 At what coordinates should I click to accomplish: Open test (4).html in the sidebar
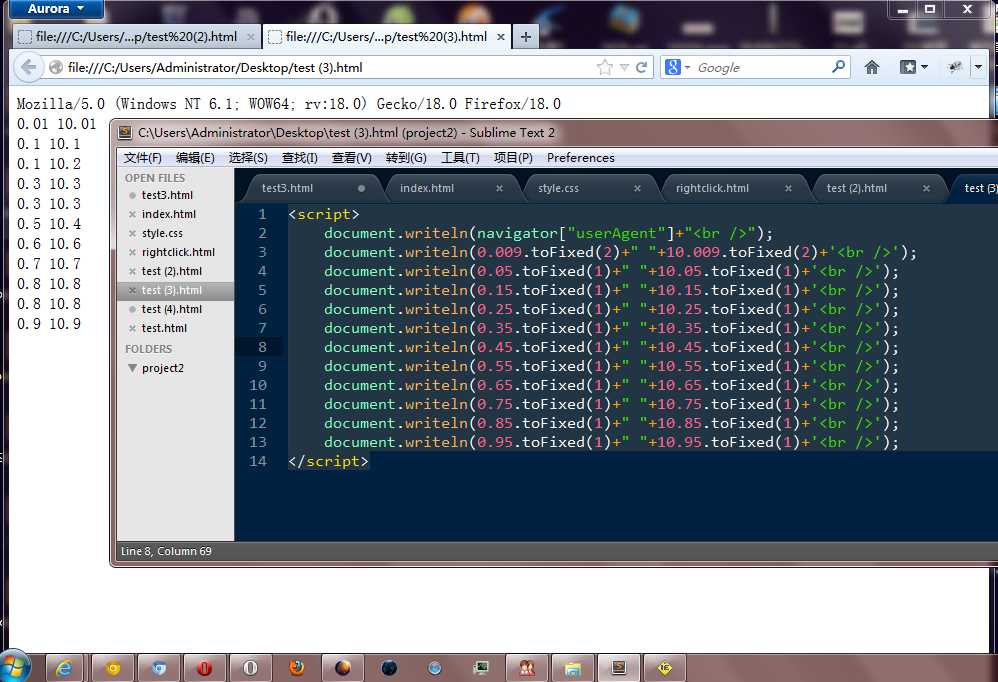click(x=172, y=309)
